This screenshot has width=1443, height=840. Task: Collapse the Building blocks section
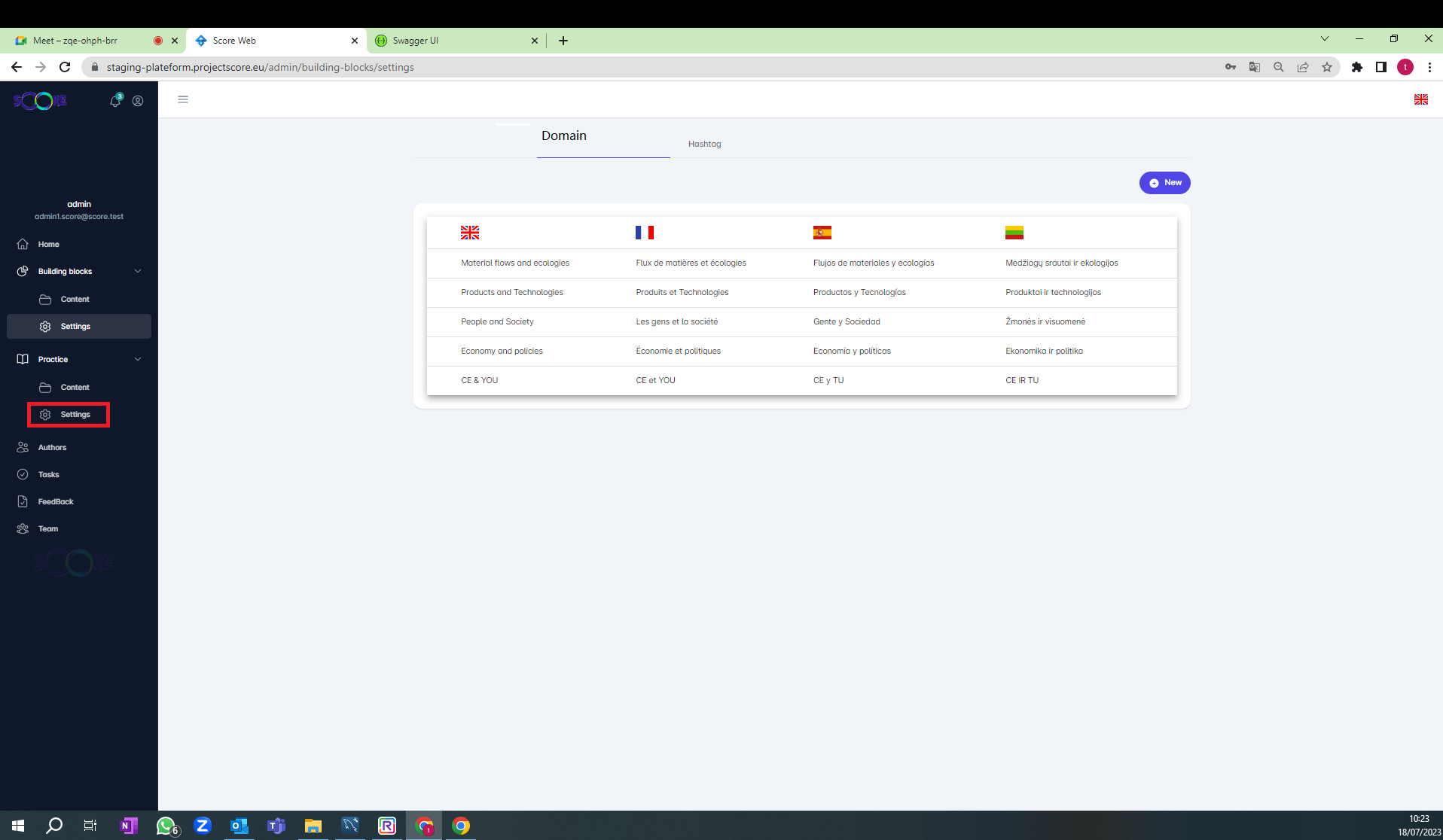click(138, 271)
